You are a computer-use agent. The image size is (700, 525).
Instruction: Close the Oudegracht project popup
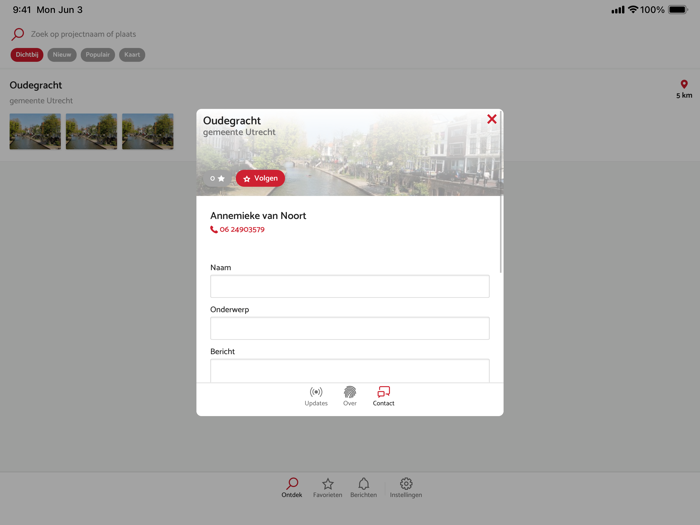tap(492, 119)
